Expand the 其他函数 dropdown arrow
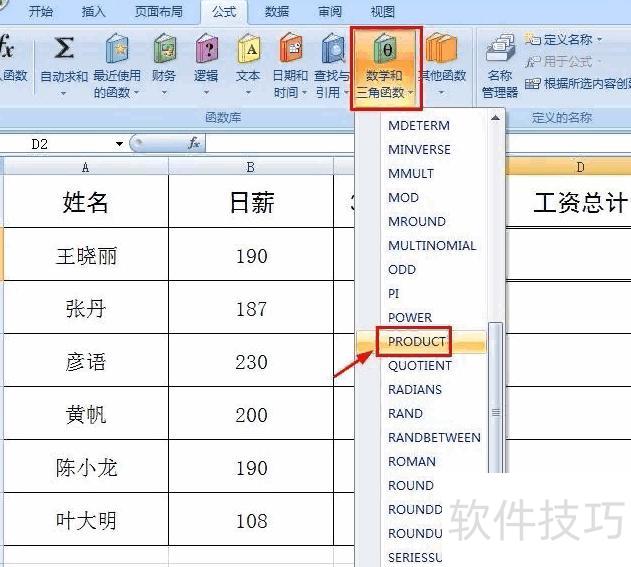Screen dimensions: 631x567 (441, 93)
